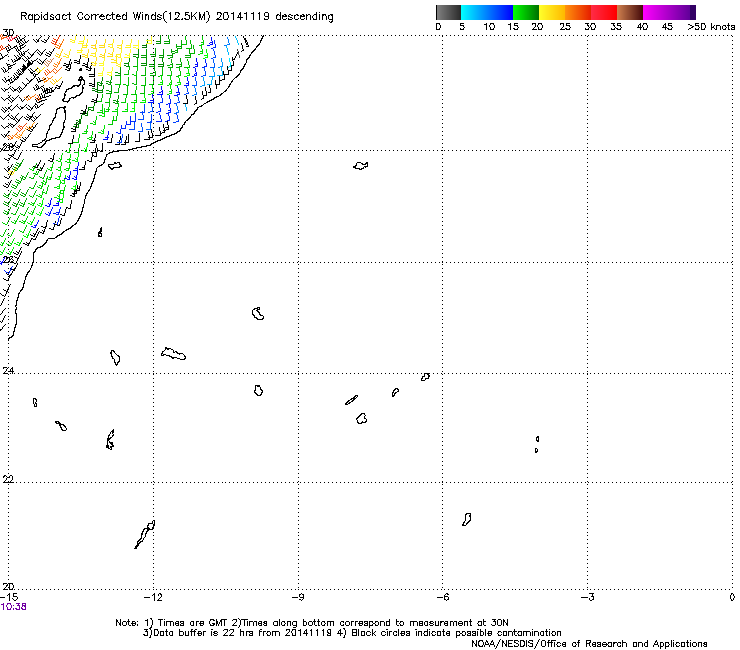740x650 pixels.
Task: Click the 'Data buffer is 22 hrs' note line
Action: coord(352,633)
